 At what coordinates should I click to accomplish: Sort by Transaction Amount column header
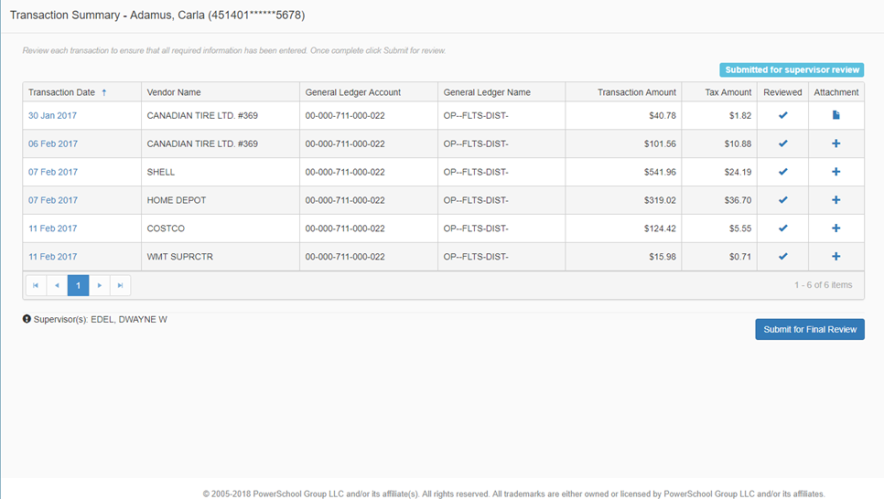coord(636,92)
